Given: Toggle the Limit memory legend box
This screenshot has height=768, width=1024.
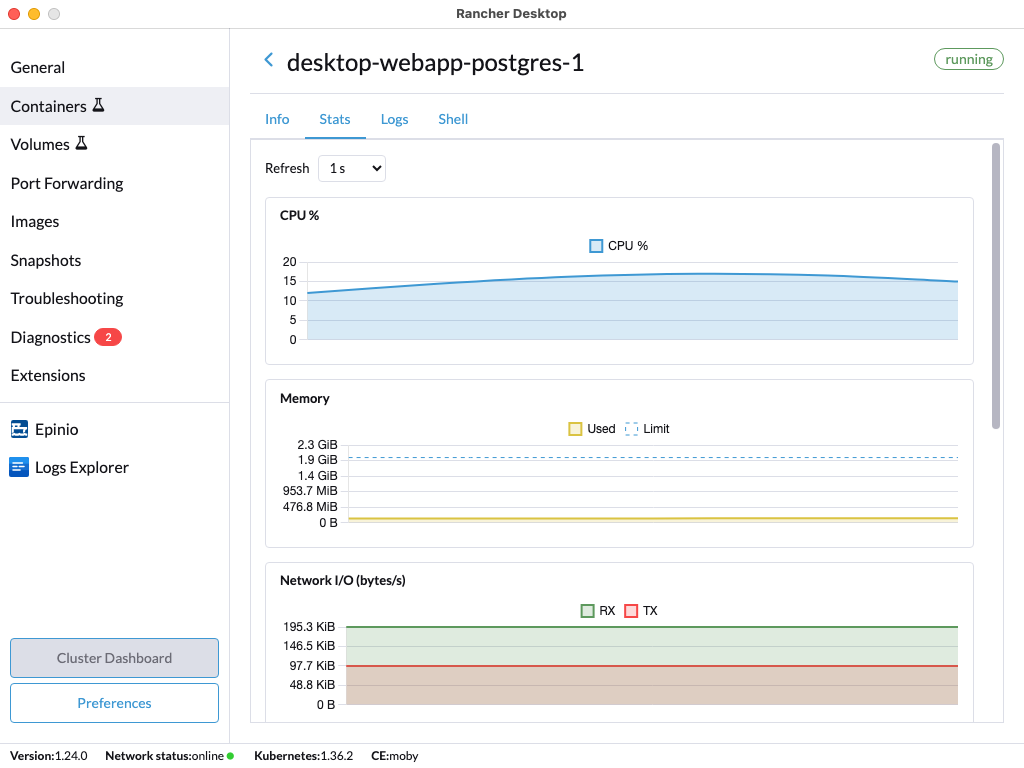Looking at the screenshot, I should click(x=631, y=429).
